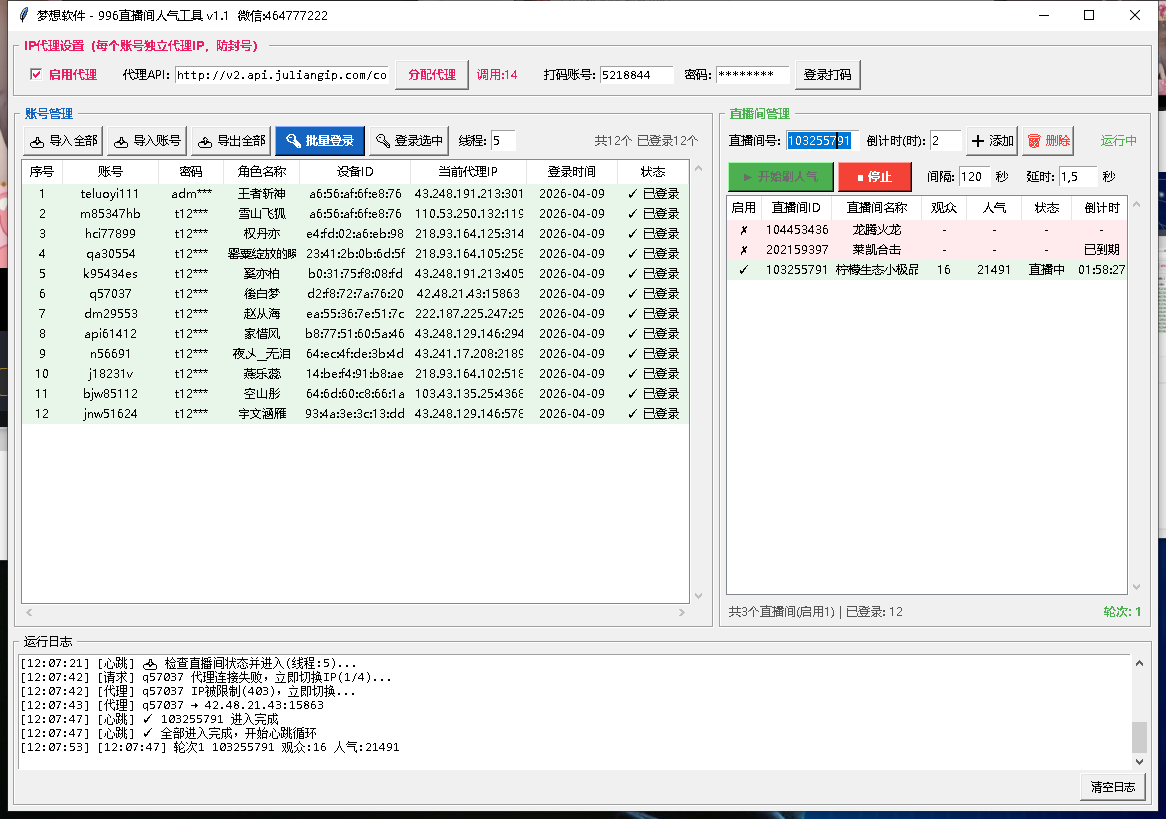Select the 直播间管理 room management section header
The width and height of the screenshot is (1166, 819).
pos(761,113)
